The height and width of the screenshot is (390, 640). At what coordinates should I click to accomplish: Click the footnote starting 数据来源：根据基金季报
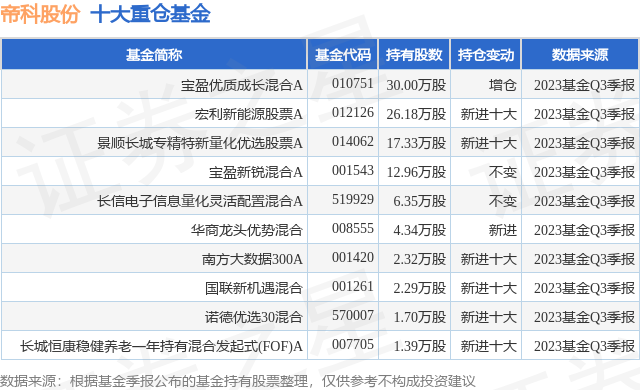[238, 381]
